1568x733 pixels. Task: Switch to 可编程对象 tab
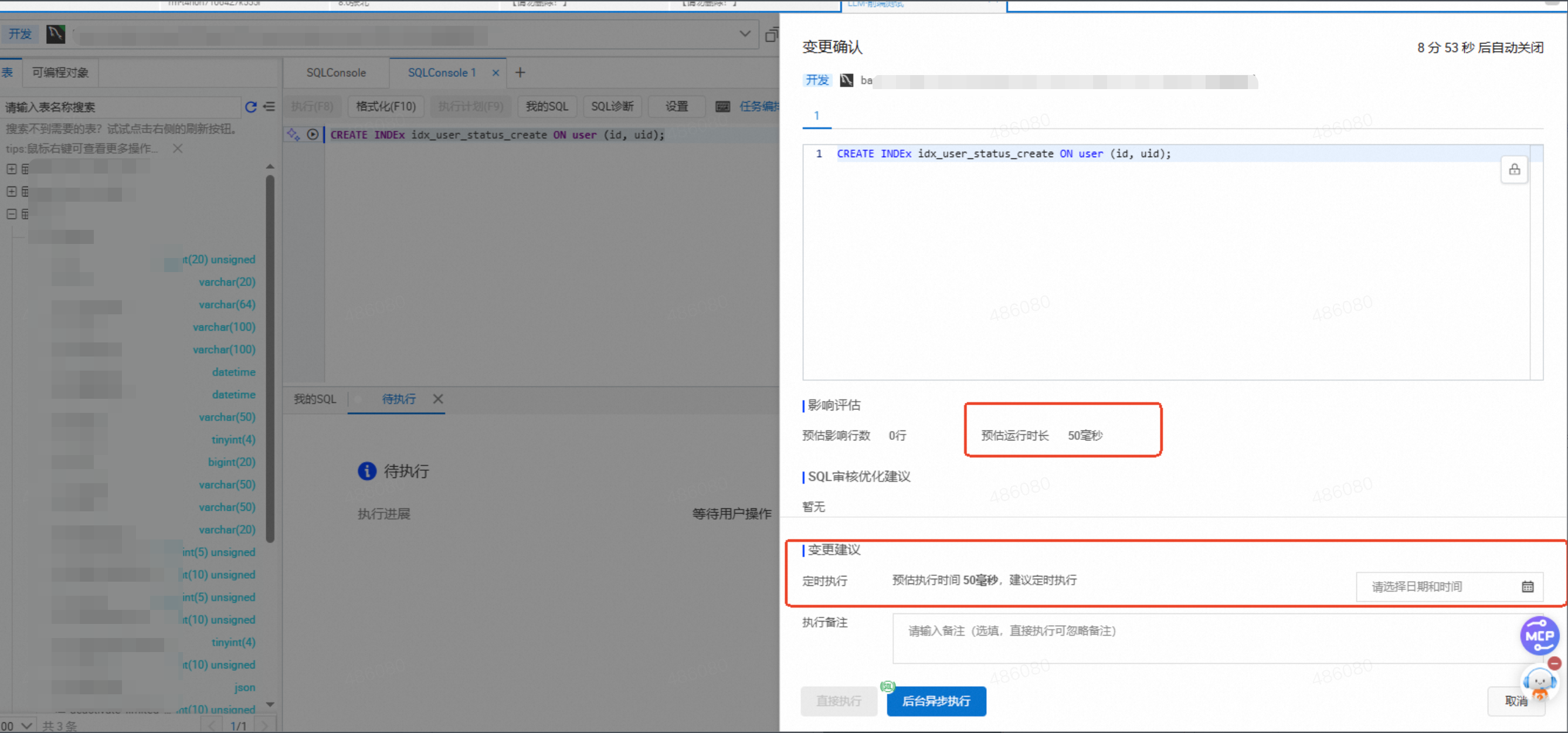click(60, 73)
